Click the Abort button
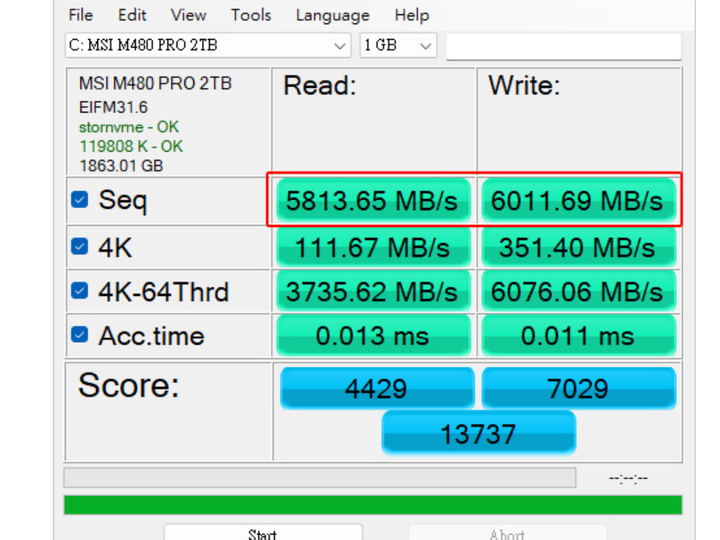The width and height of the screenshot is (720, 540). 507,533
